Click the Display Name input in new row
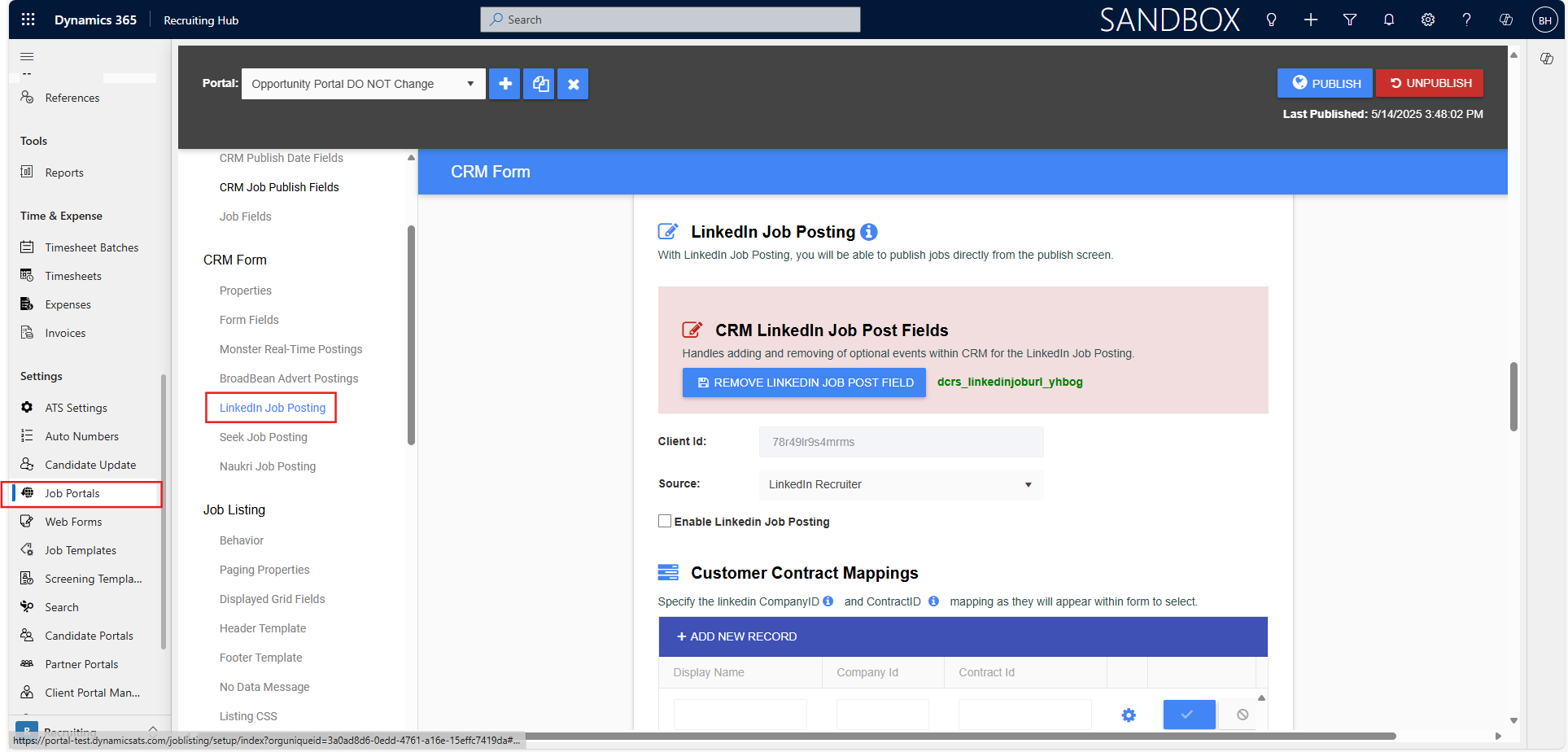Viewport: 1568px width, 752px height. pyautogui.click(x=740, y=715)
